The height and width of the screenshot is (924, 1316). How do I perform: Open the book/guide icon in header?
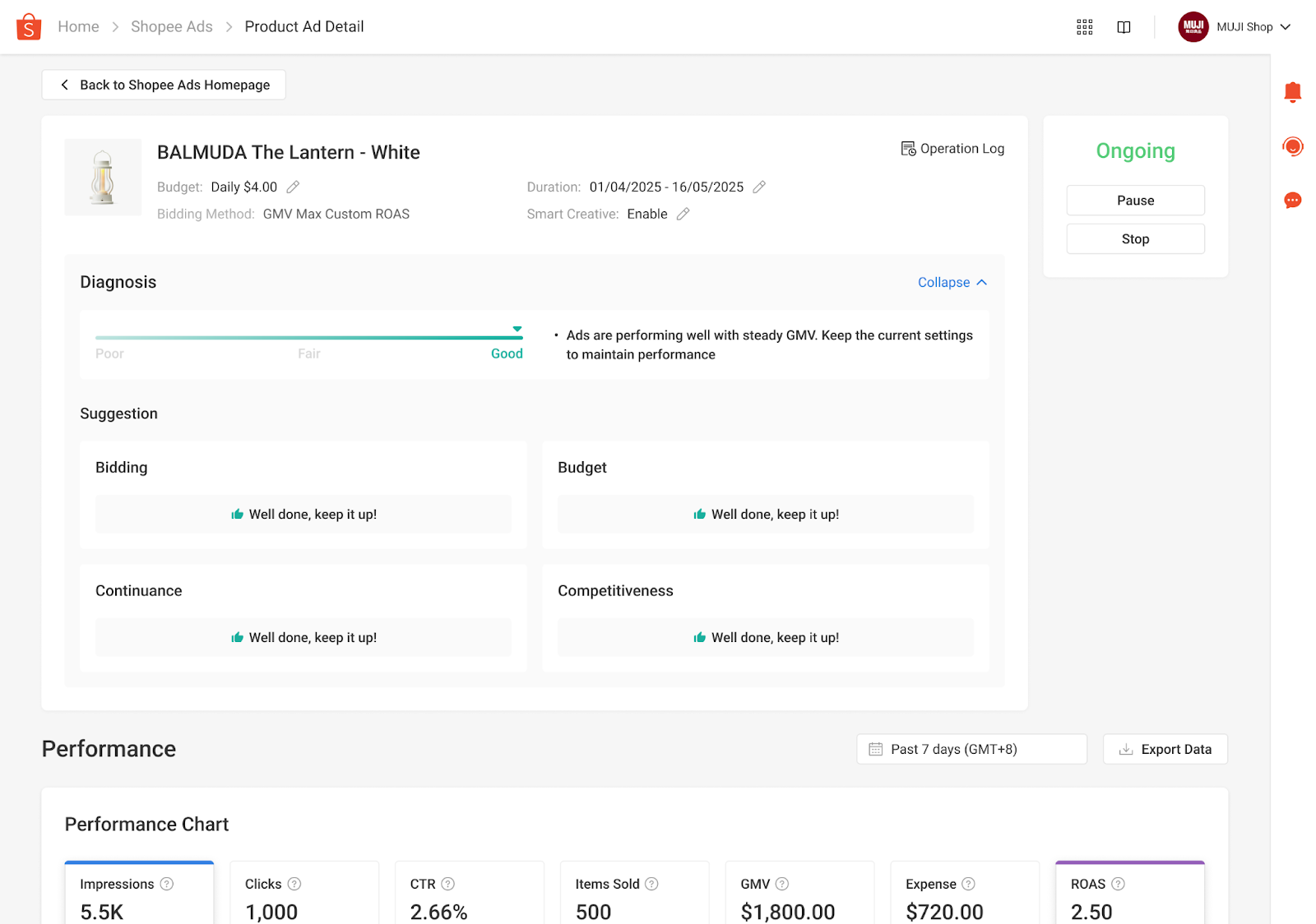[x=1124, y=27]
